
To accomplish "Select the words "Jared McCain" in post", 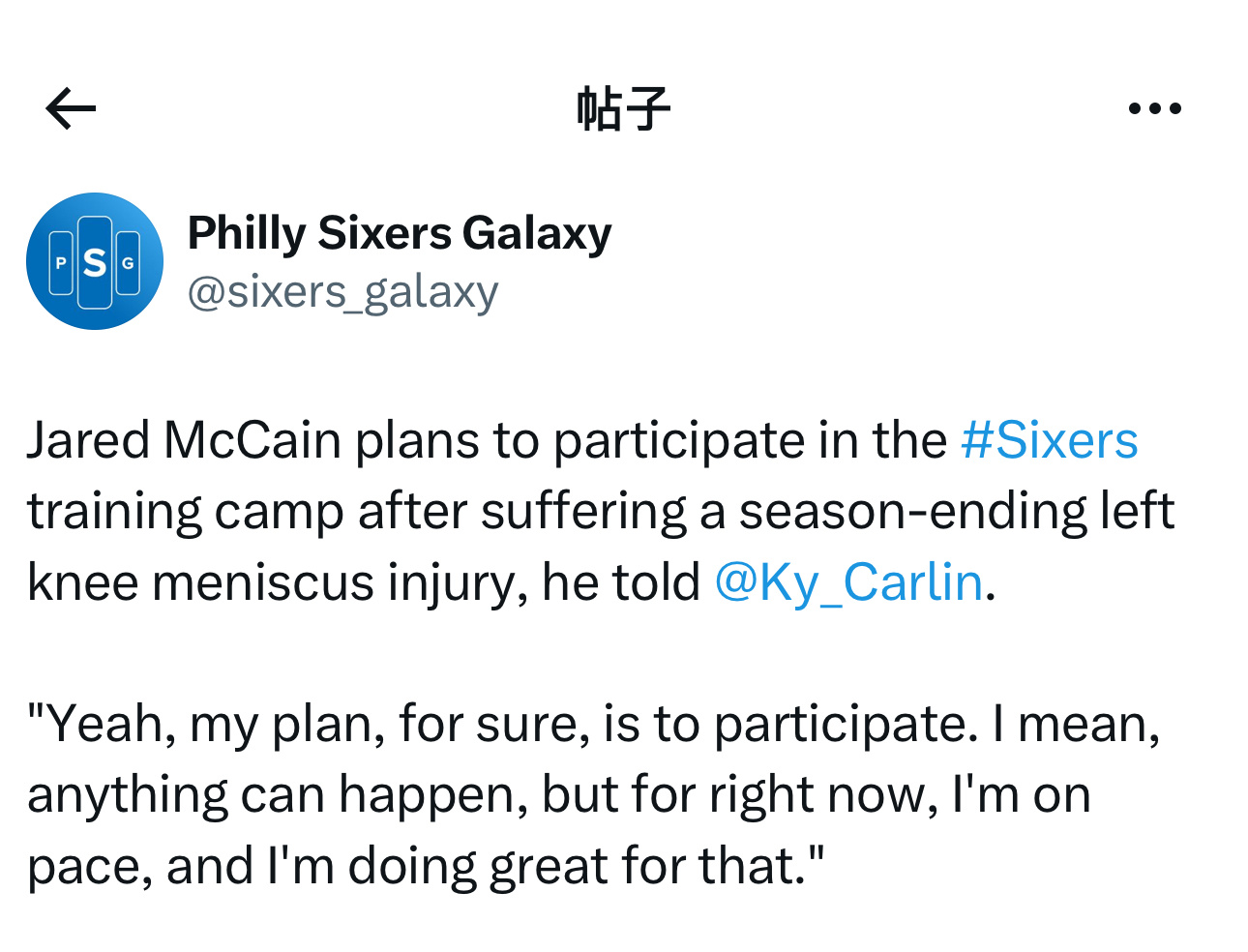I will [x=184, y=440].
